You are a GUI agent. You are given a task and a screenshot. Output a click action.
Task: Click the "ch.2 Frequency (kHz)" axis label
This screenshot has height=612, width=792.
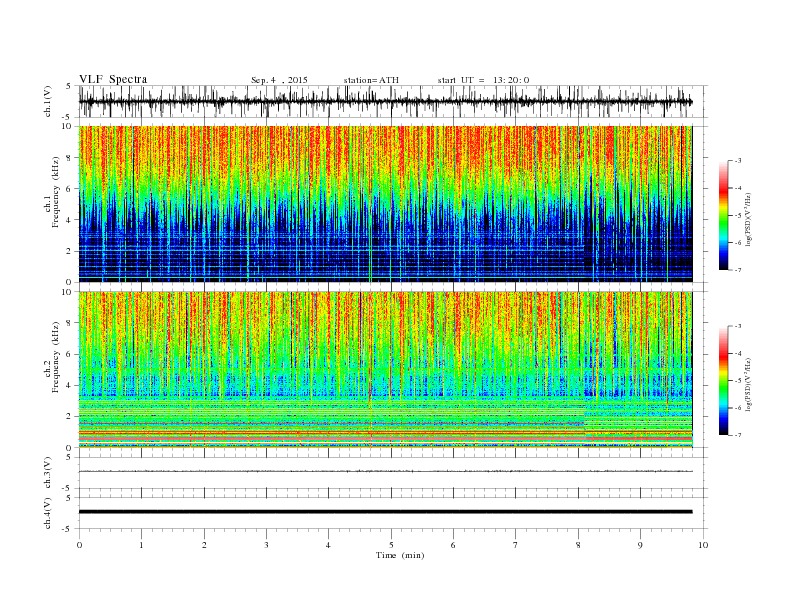tap(52, 356)
